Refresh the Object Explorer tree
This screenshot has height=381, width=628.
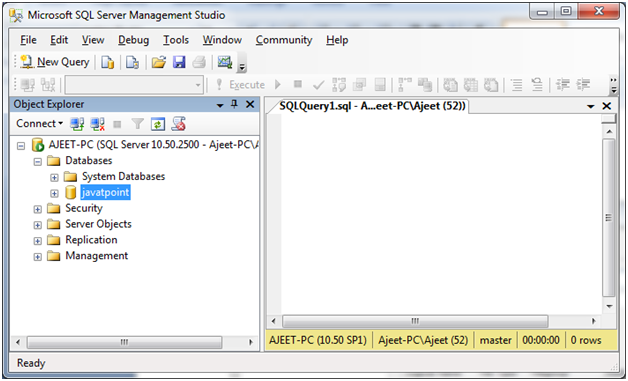click(158, 124)
